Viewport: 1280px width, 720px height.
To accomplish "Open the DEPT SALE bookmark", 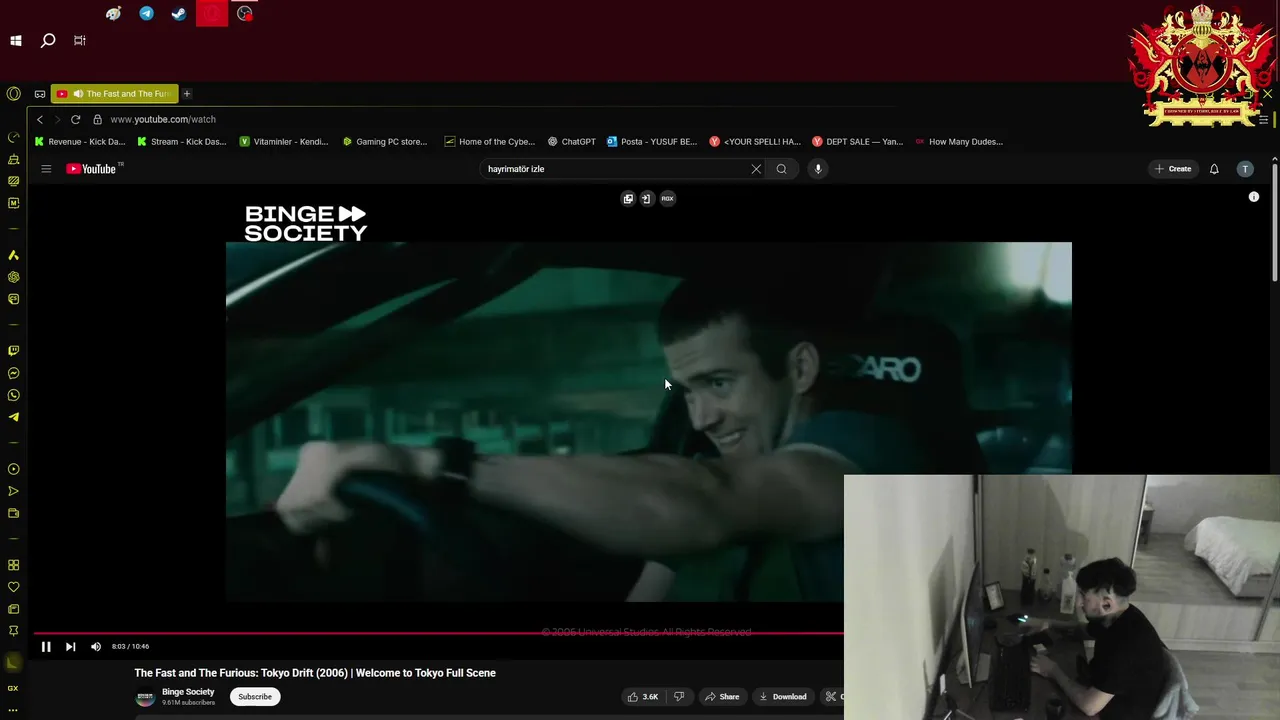I will 858,141.
